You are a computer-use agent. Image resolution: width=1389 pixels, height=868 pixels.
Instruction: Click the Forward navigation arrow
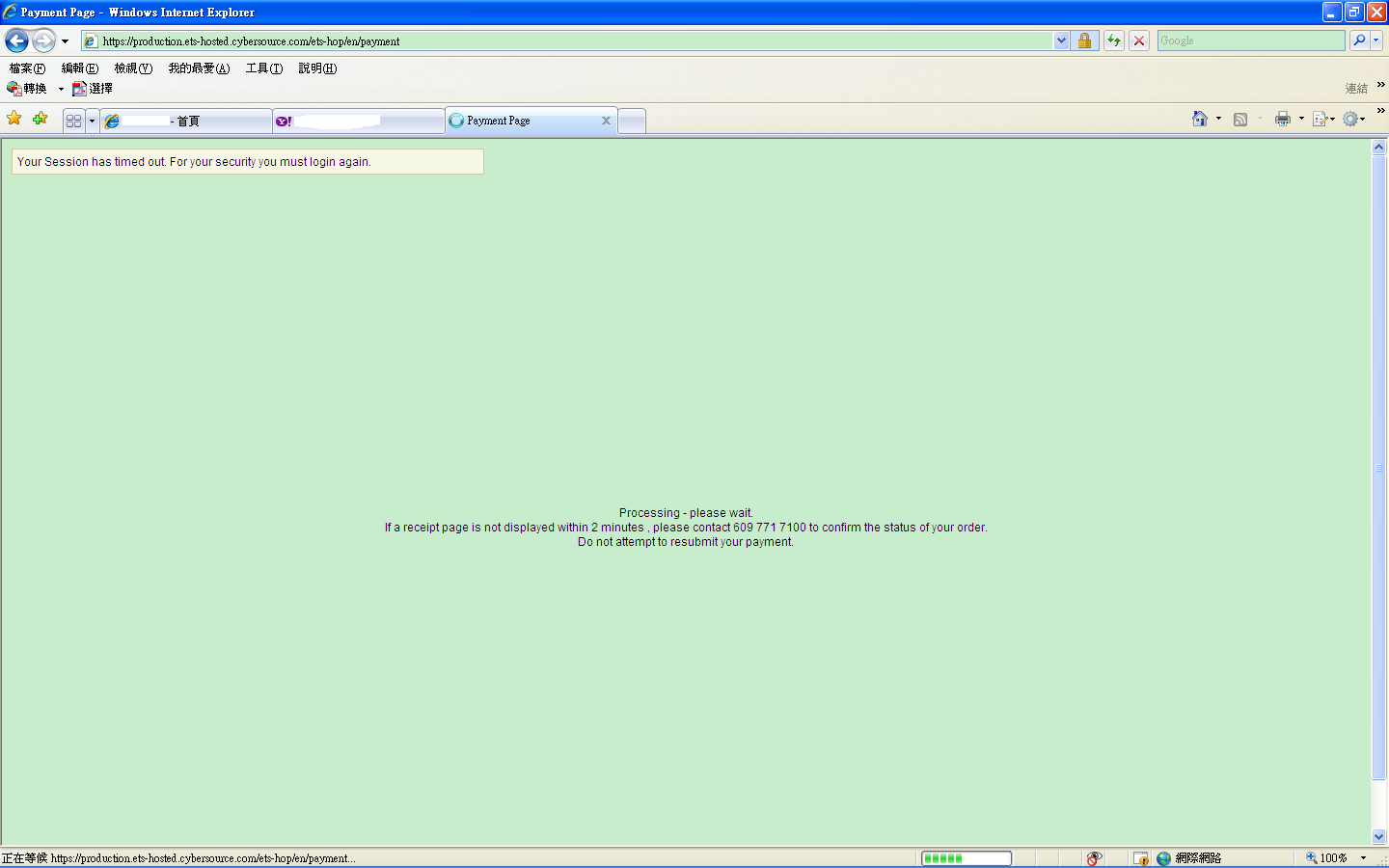click(x=43, y=41)
